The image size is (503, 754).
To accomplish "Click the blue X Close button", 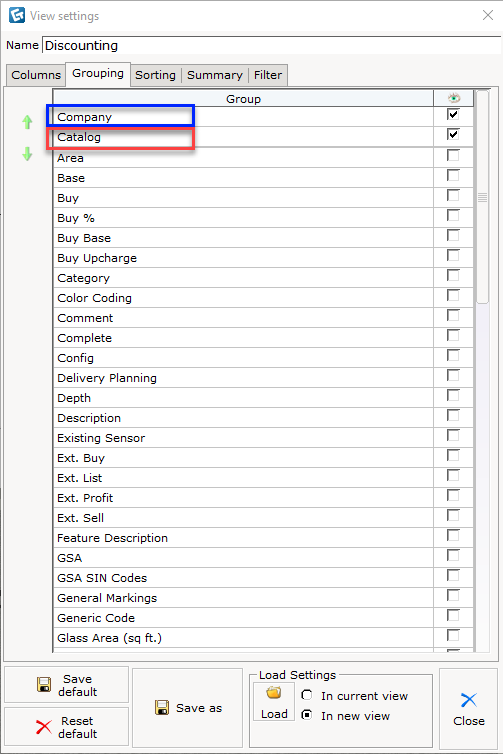I will [469, 708].
